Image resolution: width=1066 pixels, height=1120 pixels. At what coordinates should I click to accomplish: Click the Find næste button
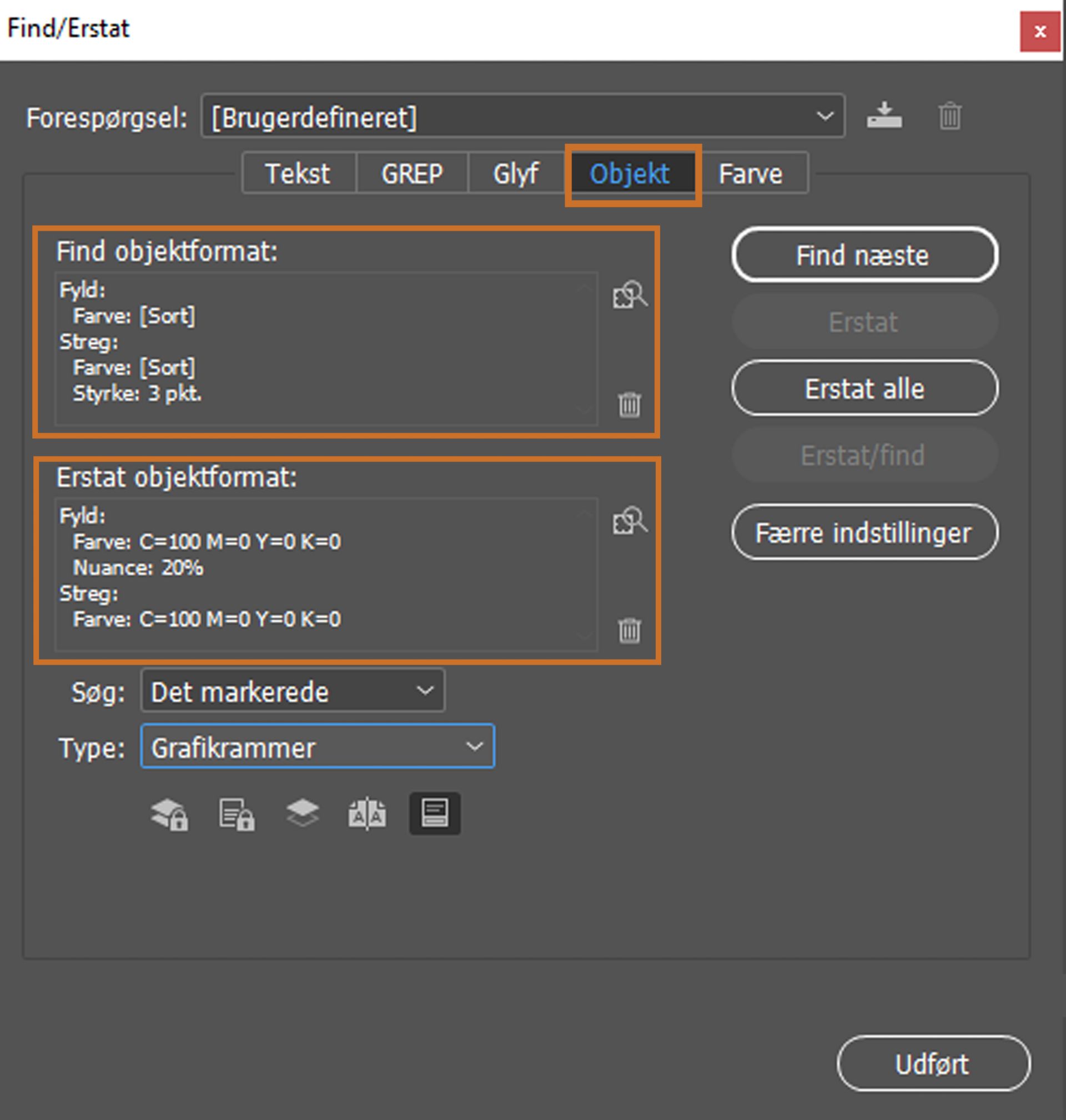(x=864, y=254)
